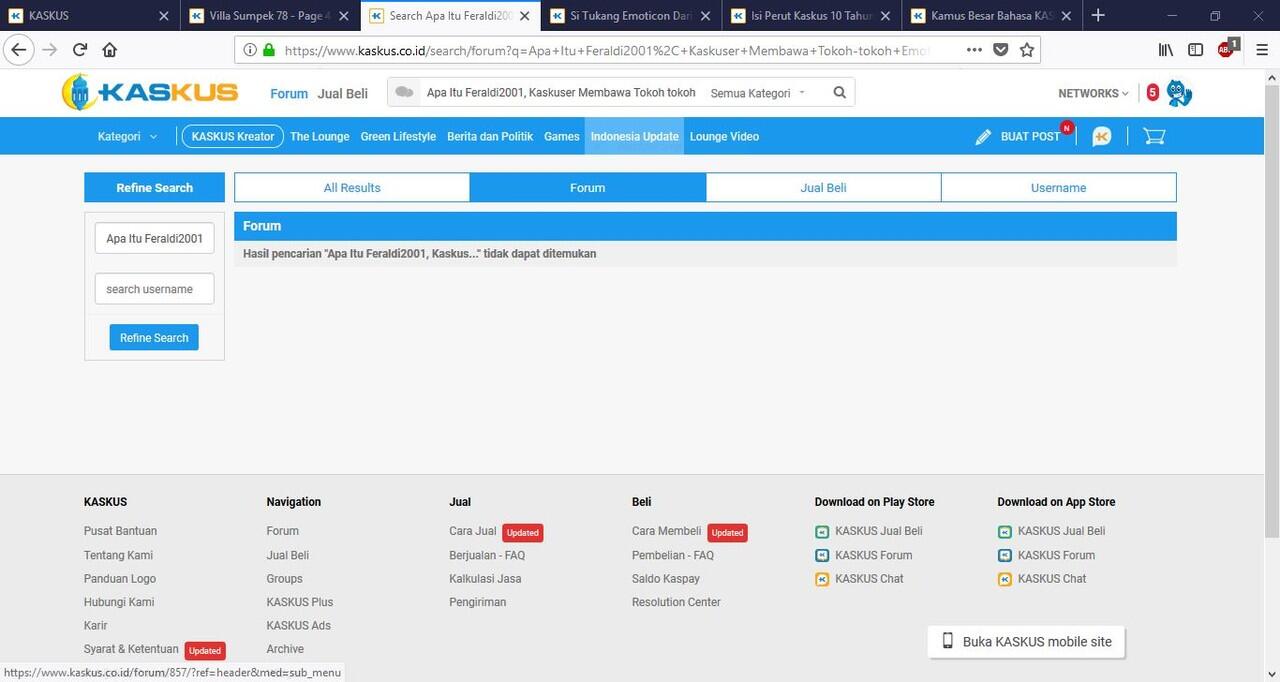Open NETWORKS dropdown
Viewport: 1280px width, 682px height.
pyautogui.click(x=1093, y=93)
